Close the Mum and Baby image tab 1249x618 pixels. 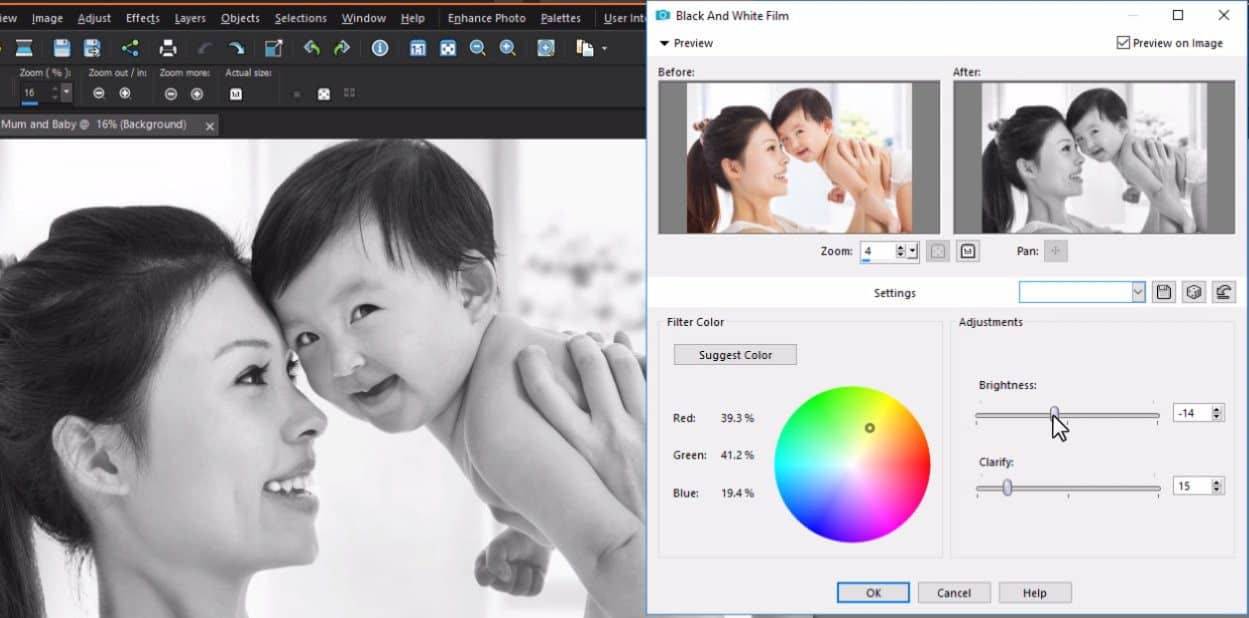pyautogui.click(x=208, y=125)
